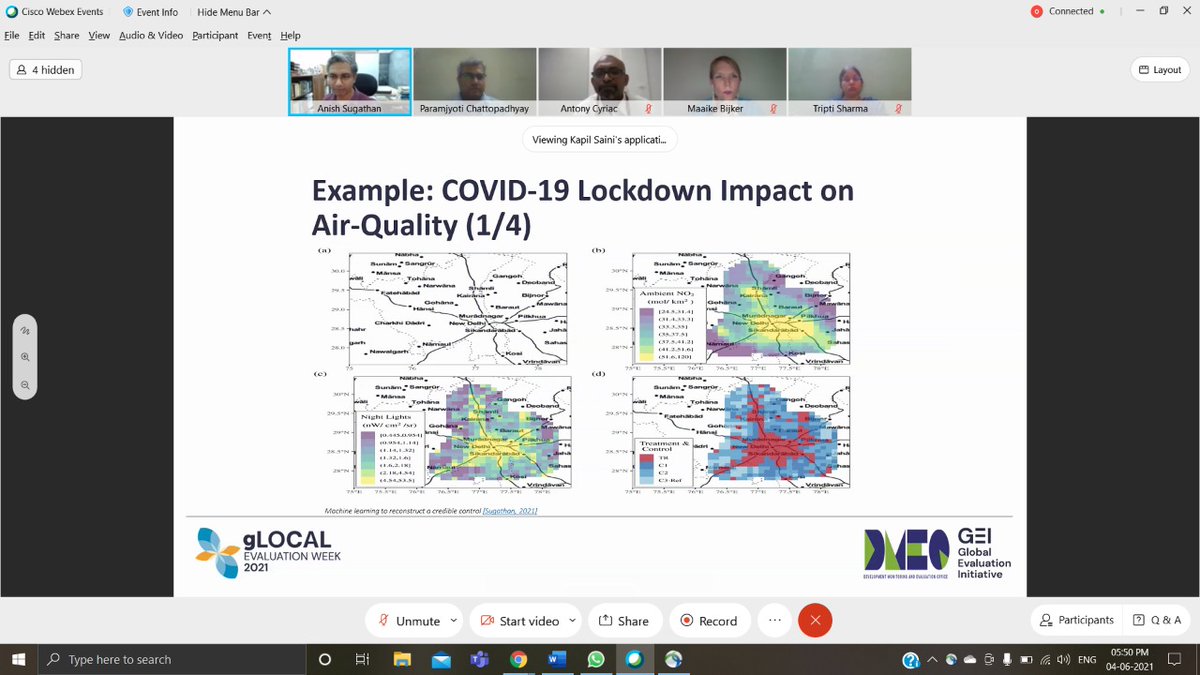Click the active Webex icon in taskbar

(x=634, y=659)
